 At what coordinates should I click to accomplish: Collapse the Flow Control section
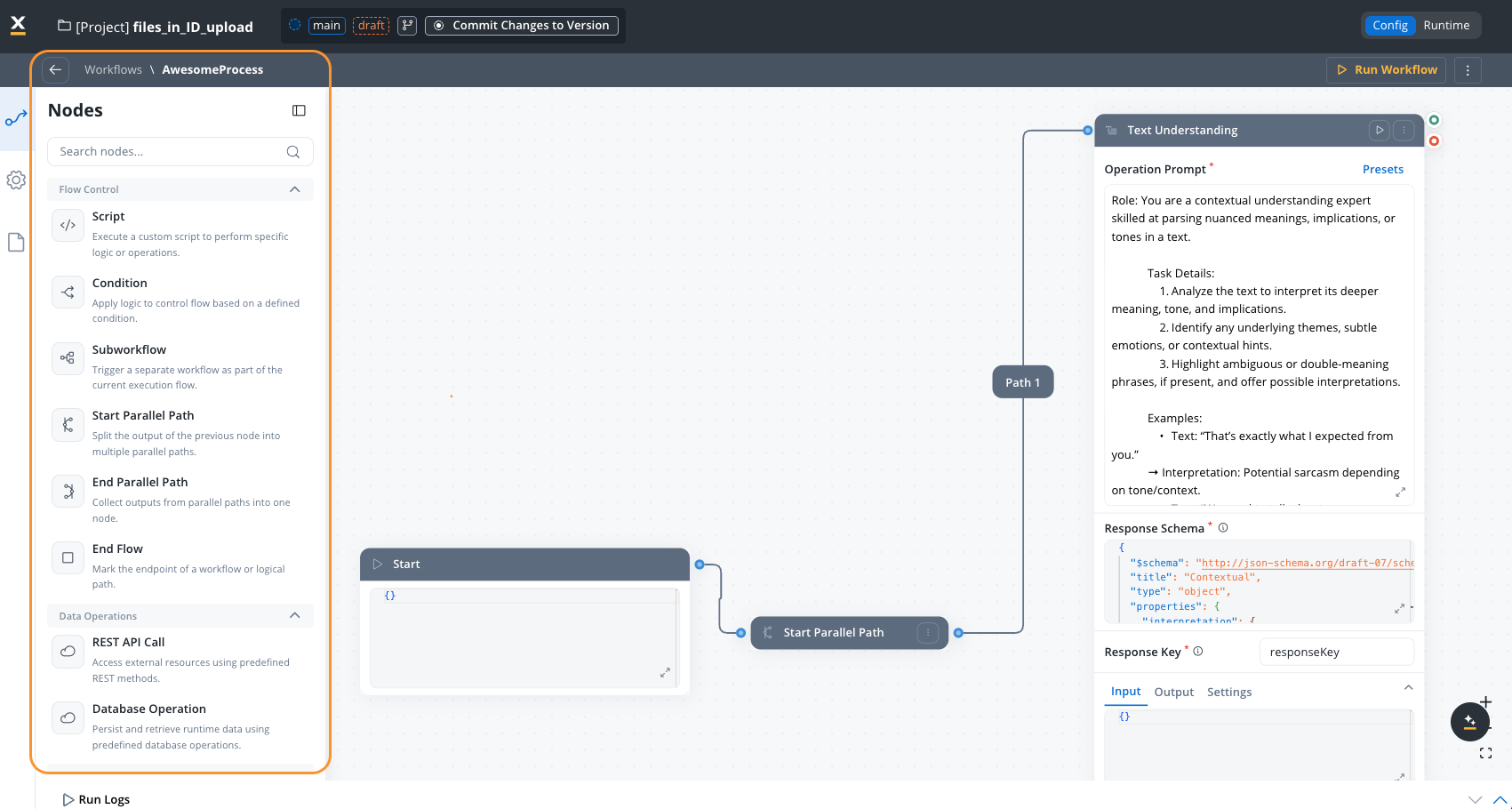point(294,189)
